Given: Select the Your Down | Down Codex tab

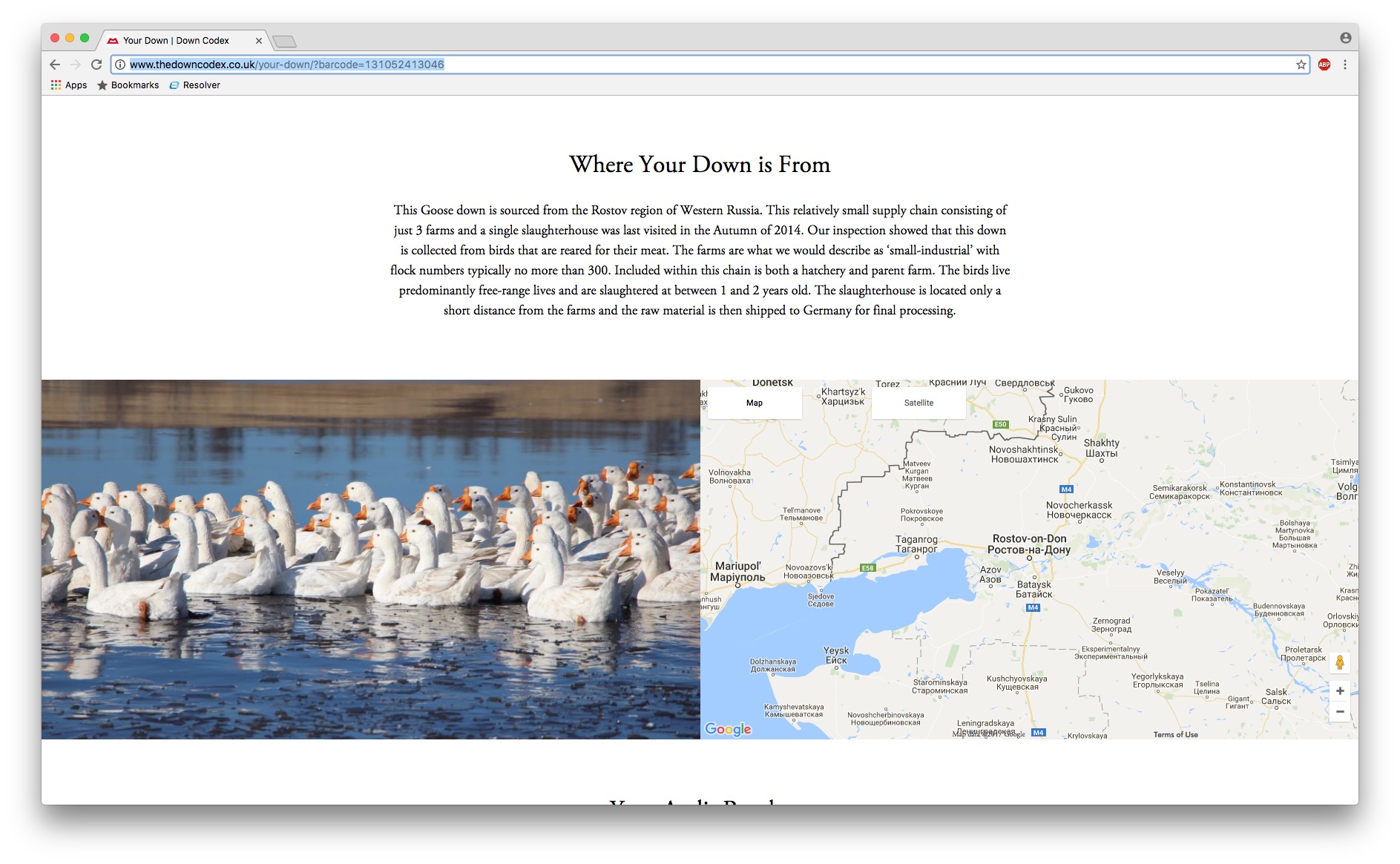Looking at the screenshot, I should pyautogui.click(x=177, y=41).
